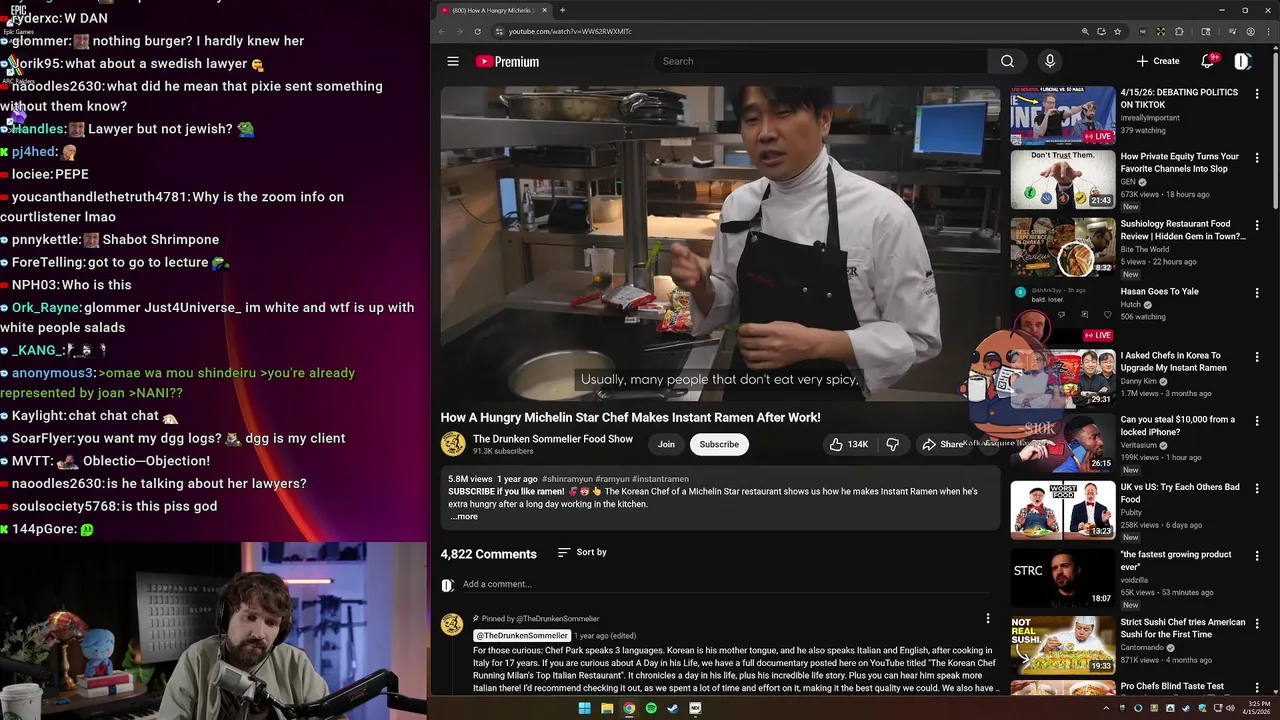1280x720 pixels.
Task: Click the Add a comment field
Action: coord(725,584)
